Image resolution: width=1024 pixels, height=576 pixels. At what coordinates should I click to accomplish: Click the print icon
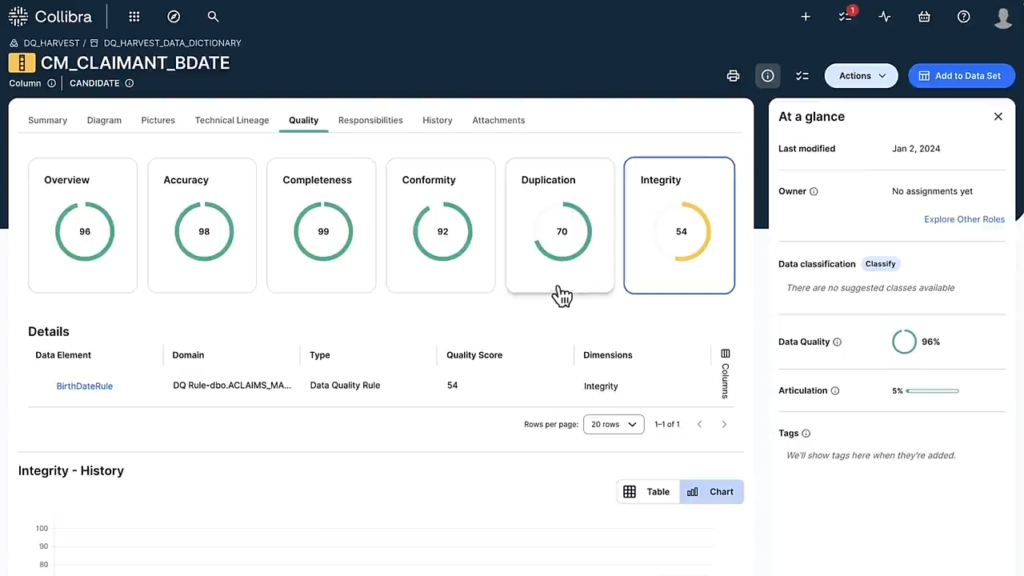pos(733,76)
